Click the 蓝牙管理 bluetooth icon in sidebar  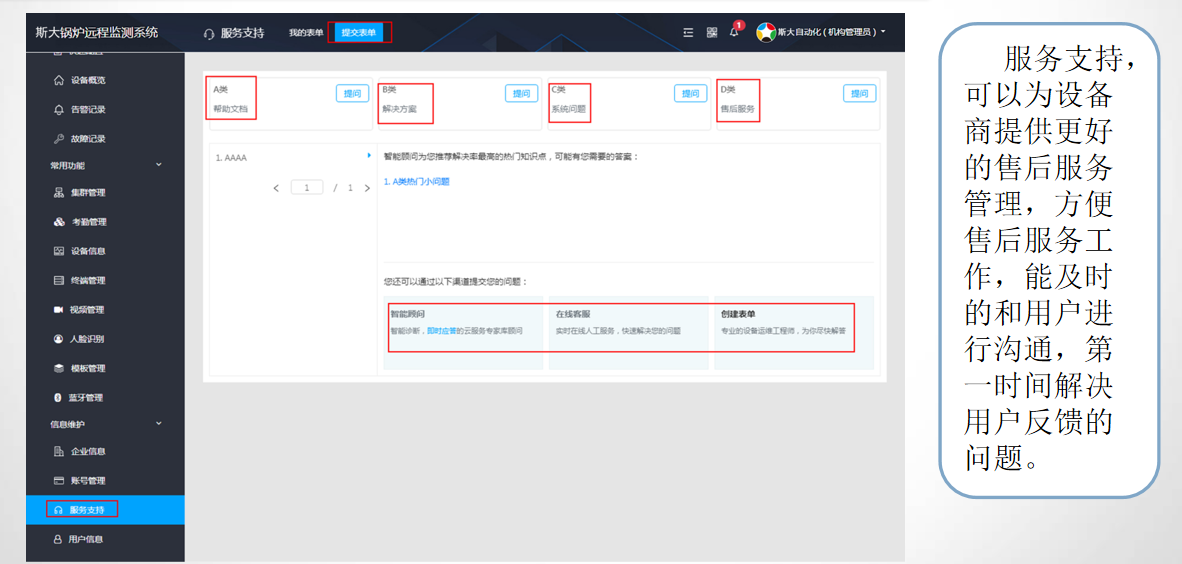click(59, 398)
